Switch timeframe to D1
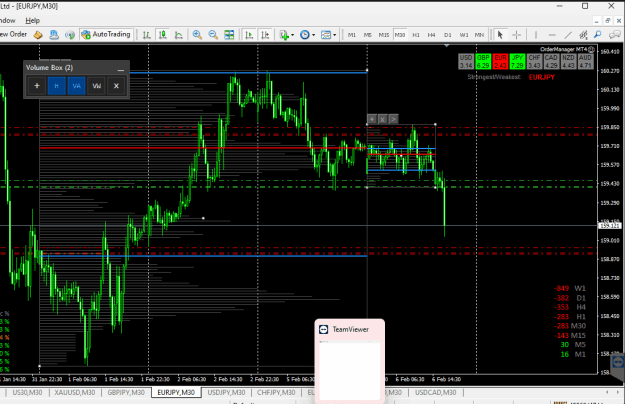 [448, 35]
